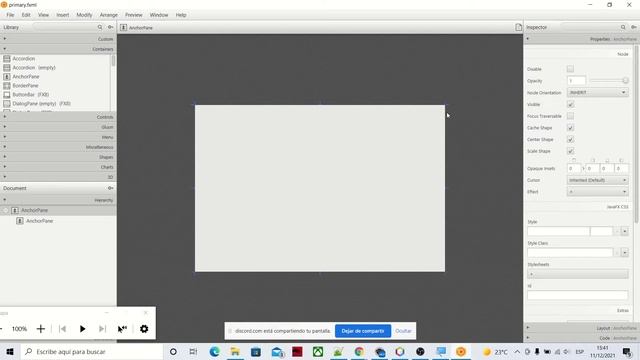Select the AnchorPane container library icon
The image size is (640, 360).
tap(7, 76)
